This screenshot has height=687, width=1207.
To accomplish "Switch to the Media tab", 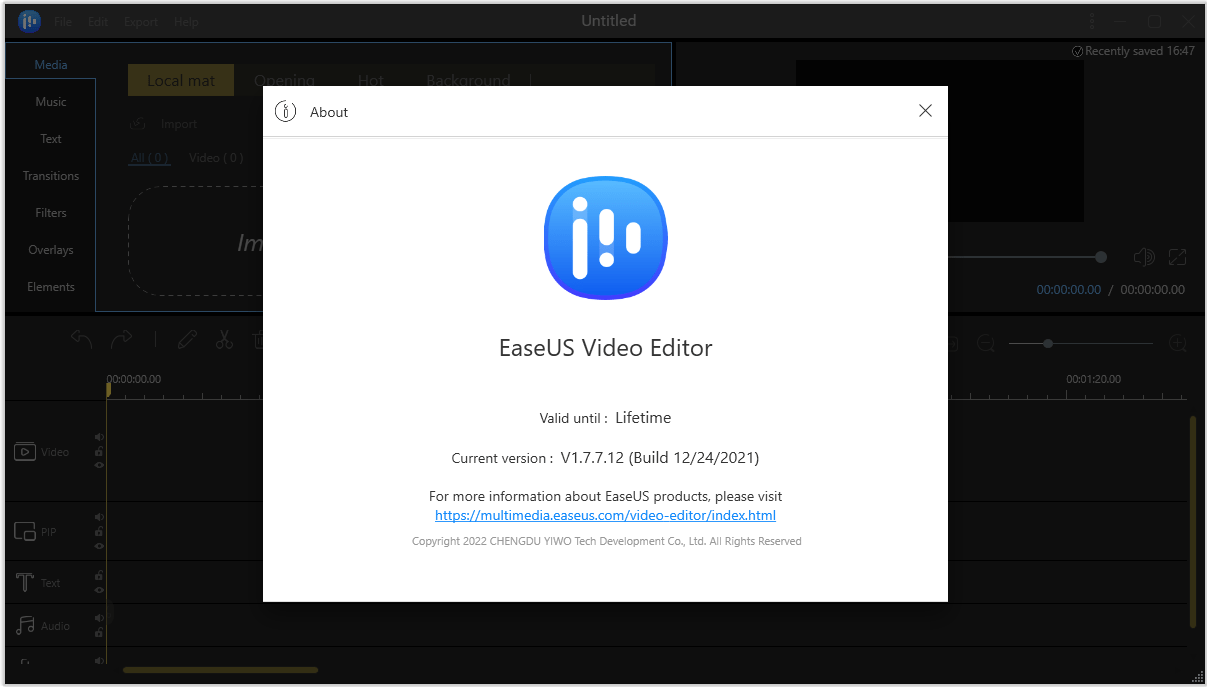I will 51,65.
